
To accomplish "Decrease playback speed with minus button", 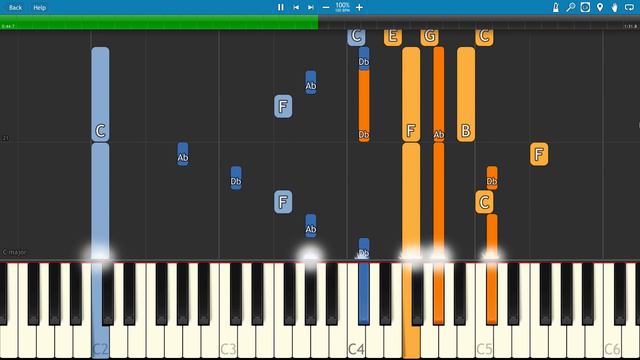I will pyautogui.click(x=326, y=7).
